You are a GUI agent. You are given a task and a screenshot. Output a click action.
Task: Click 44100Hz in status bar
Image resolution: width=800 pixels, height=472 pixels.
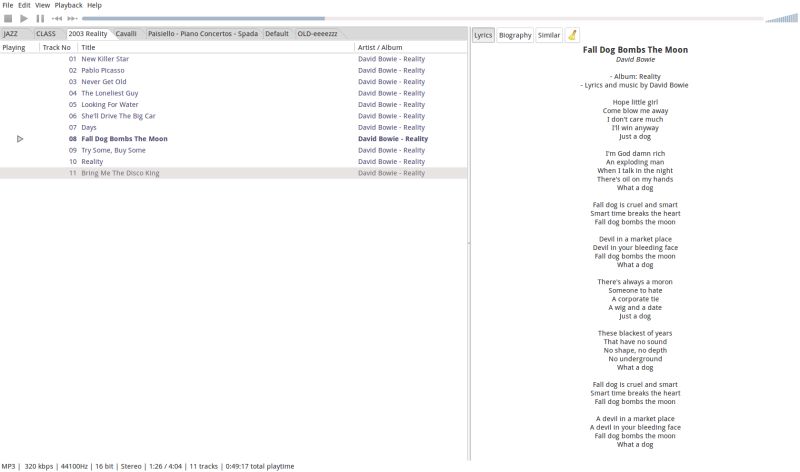(74, 466)
